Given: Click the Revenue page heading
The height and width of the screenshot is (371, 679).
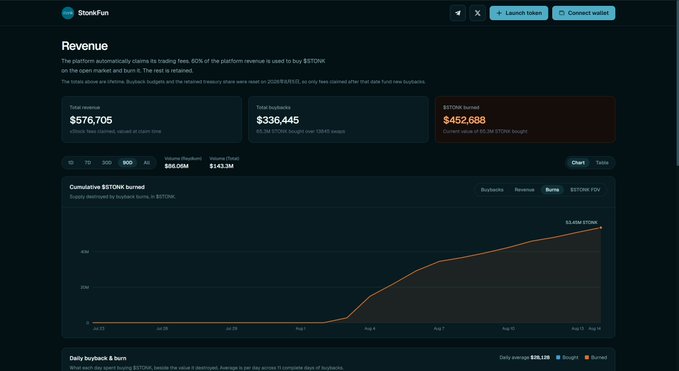Looking at the screenshot, I should pos(84,46).
